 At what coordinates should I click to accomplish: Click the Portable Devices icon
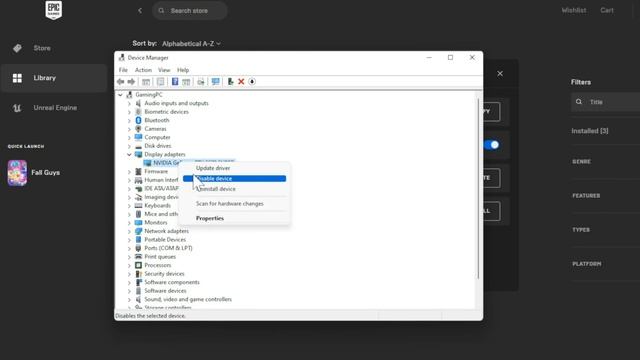click(x=138, y=240)
